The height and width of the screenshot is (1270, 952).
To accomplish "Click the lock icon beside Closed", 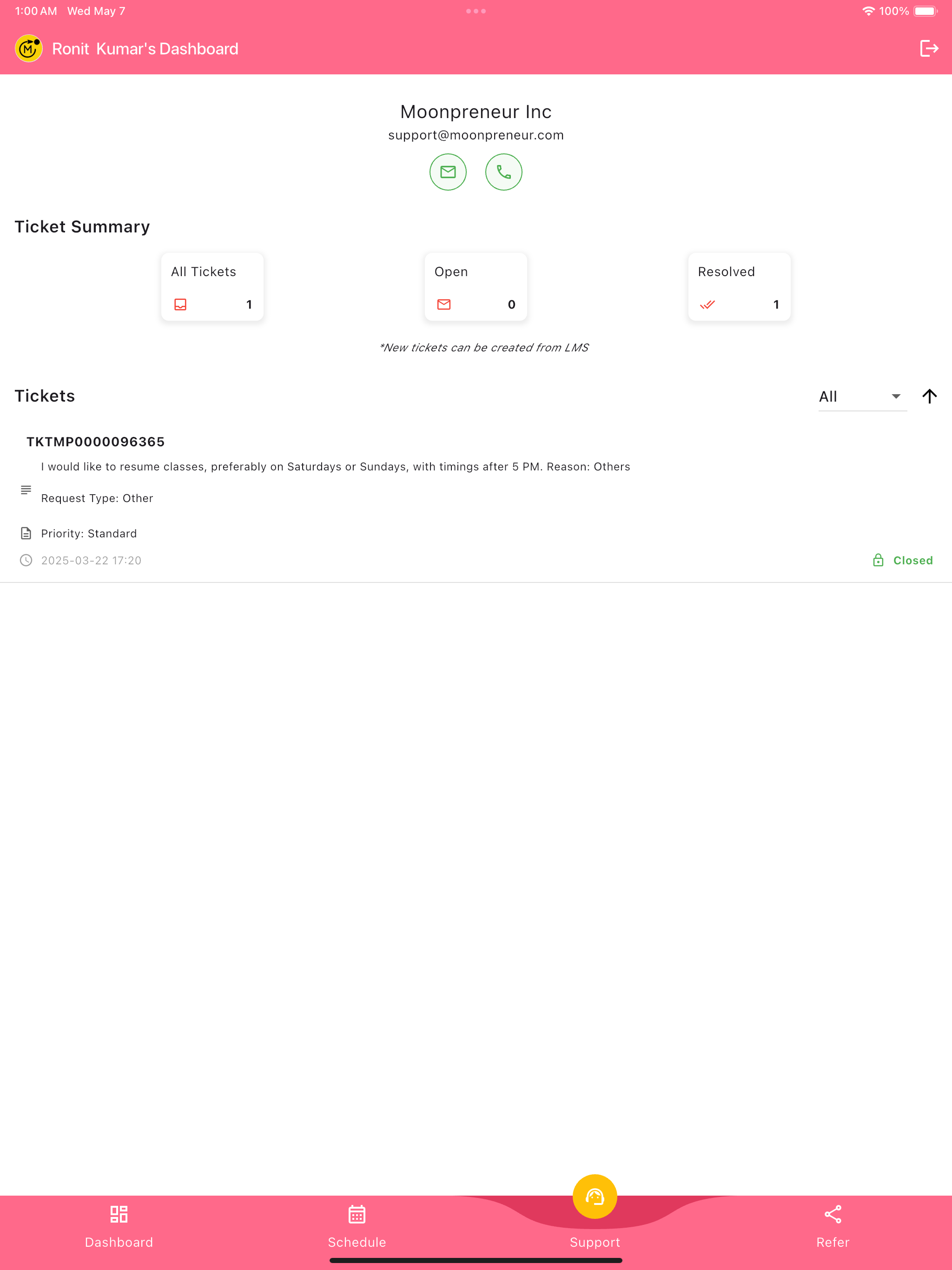I will [878, 560].
